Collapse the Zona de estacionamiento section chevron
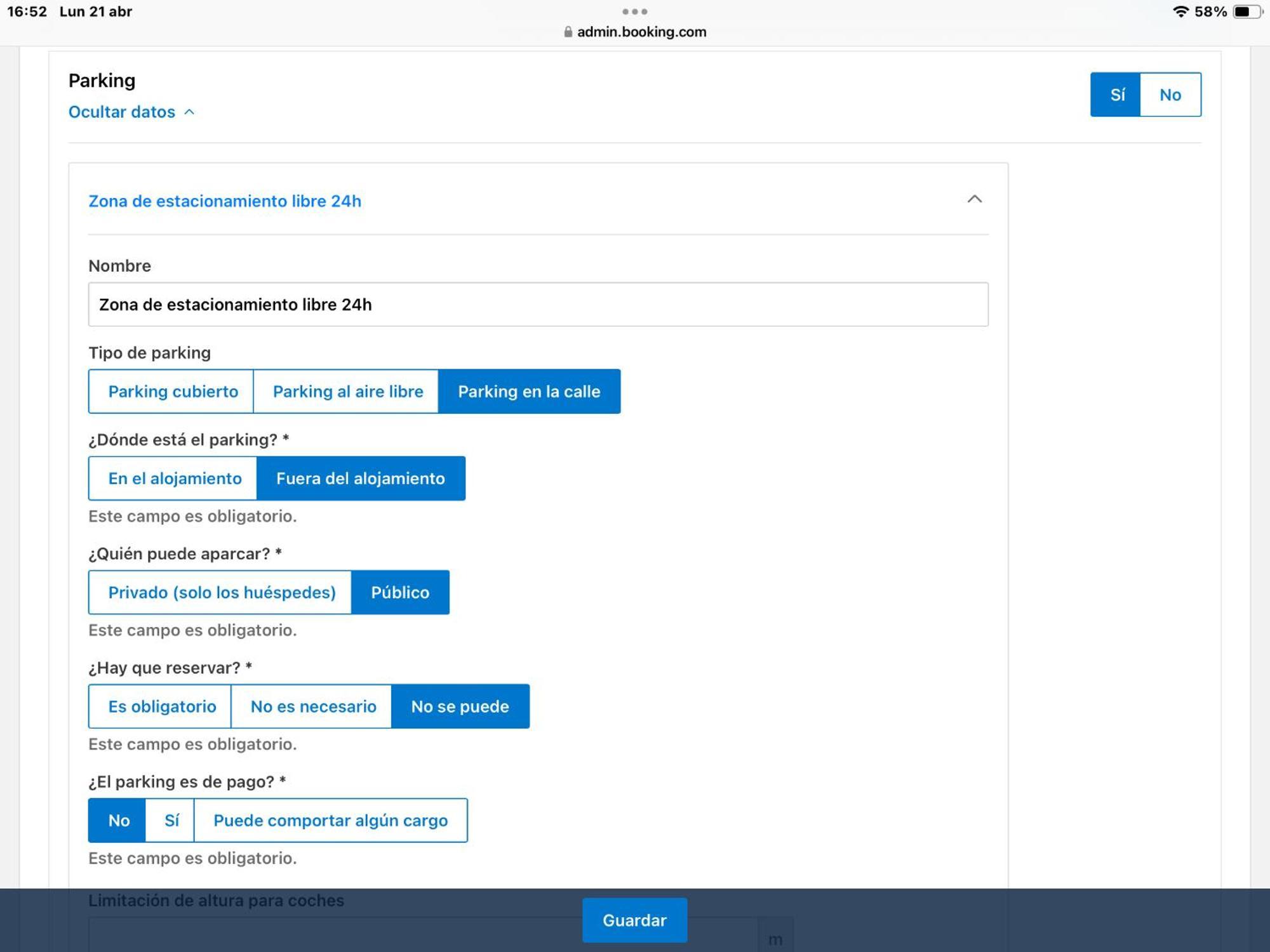Viewport: 1270px width, 952px height. (974, 200)
